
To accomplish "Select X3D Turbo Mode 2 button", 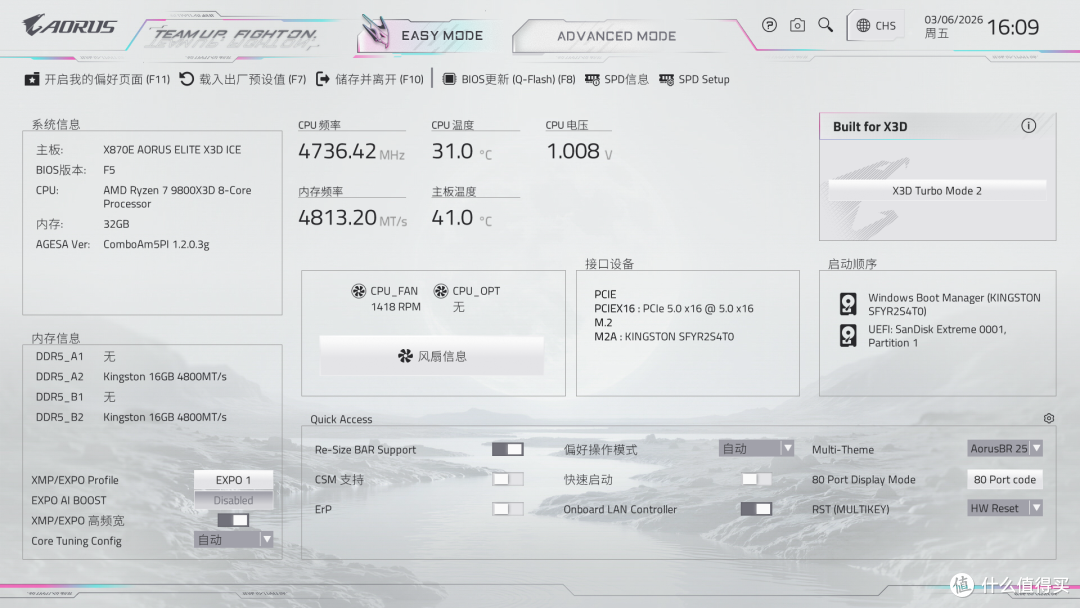I will pos(937,191).
